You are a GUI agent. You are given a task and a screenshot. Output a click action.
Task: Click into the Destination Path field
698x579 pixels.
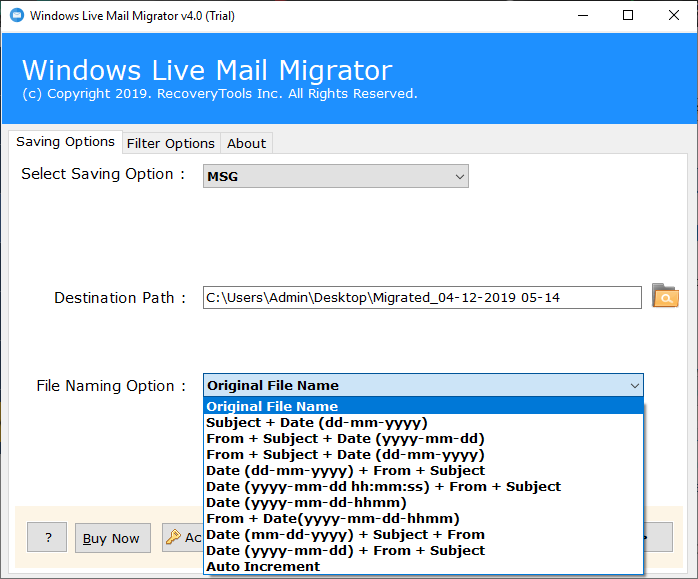pyautogui.click(x=422, y=298)
